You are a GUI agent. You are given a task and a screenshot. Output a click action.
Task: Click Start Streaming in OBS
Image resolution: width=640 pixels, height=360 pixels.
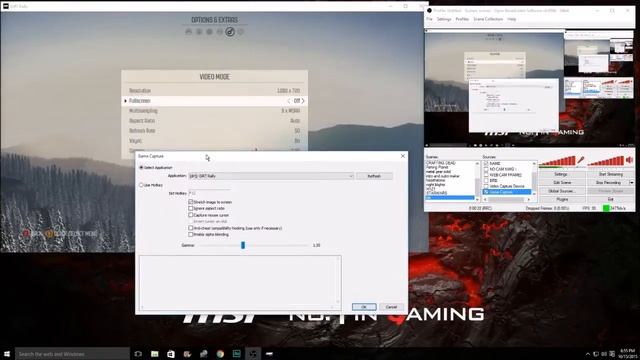tap(610, 174)
